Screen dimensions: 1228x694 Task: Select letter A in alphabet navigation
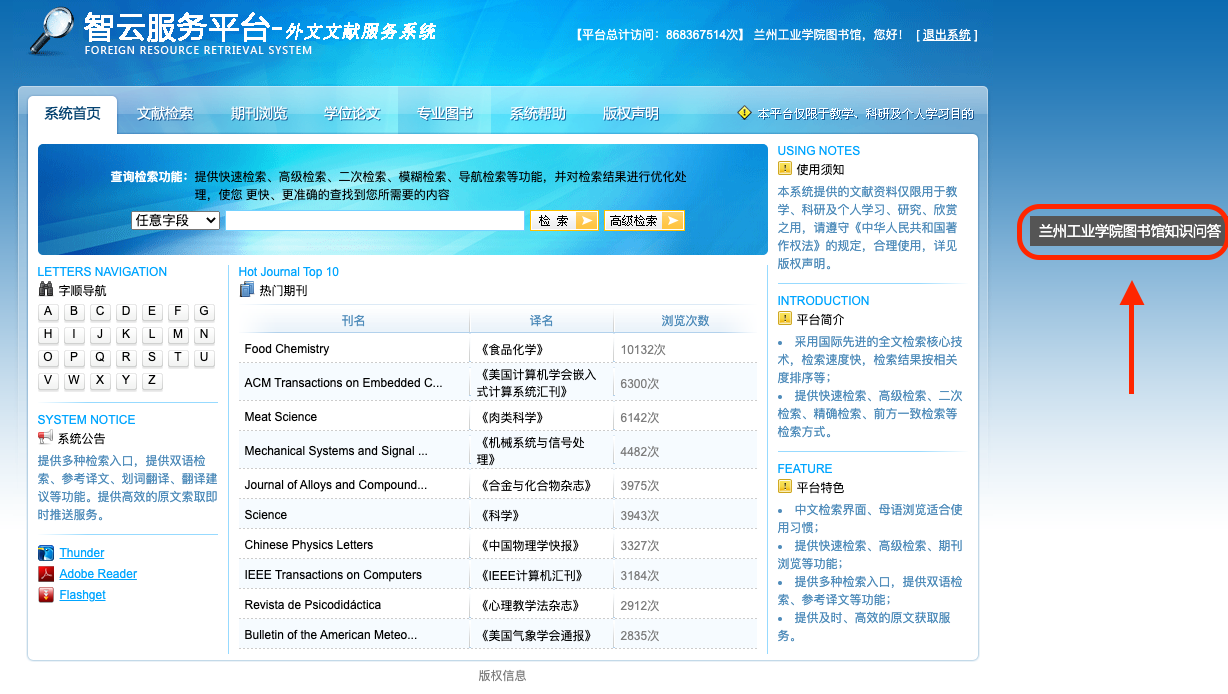click(x=48, y=311)
